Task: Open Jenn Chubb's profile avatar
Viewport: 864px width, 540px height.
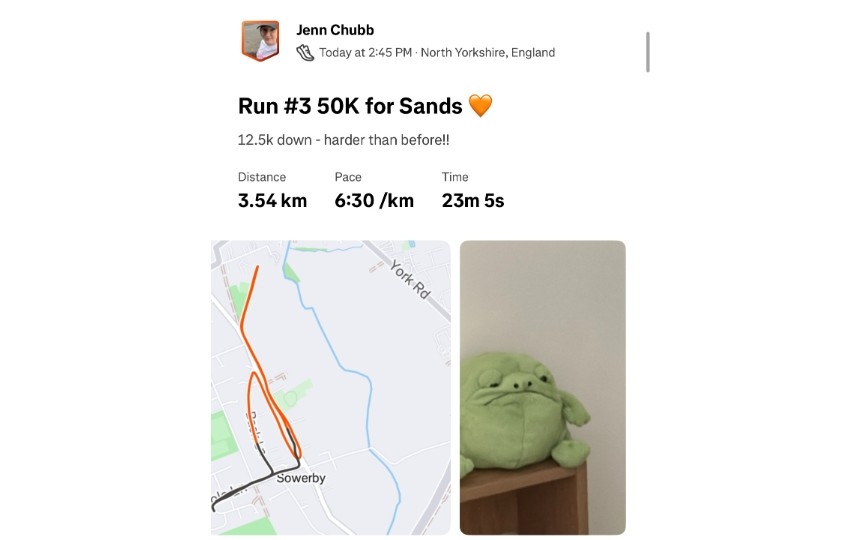Action: coord(260,41)
